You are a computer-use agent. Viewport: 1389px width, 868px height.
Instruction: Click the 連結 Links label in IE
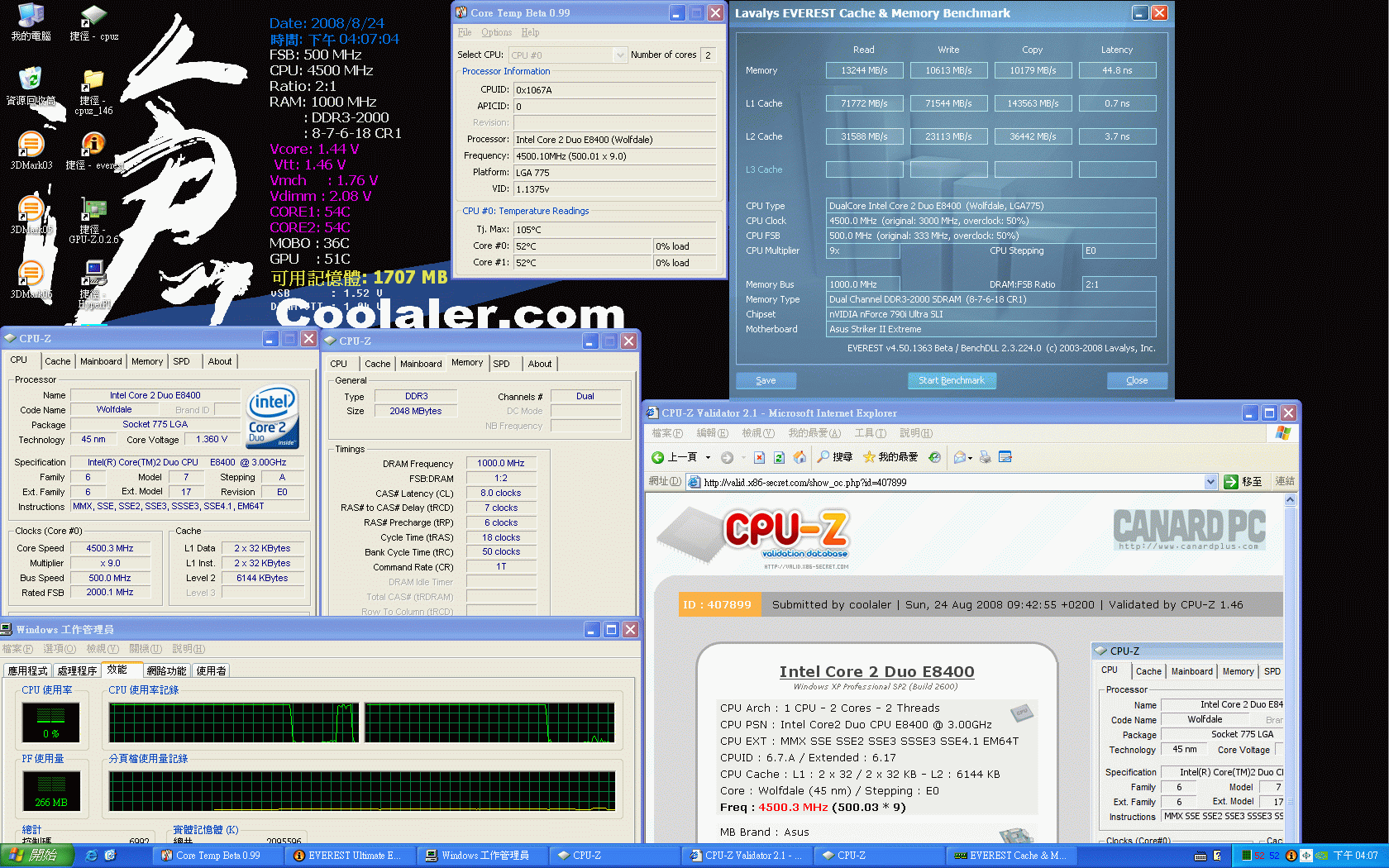click(x=1285, y=482)
